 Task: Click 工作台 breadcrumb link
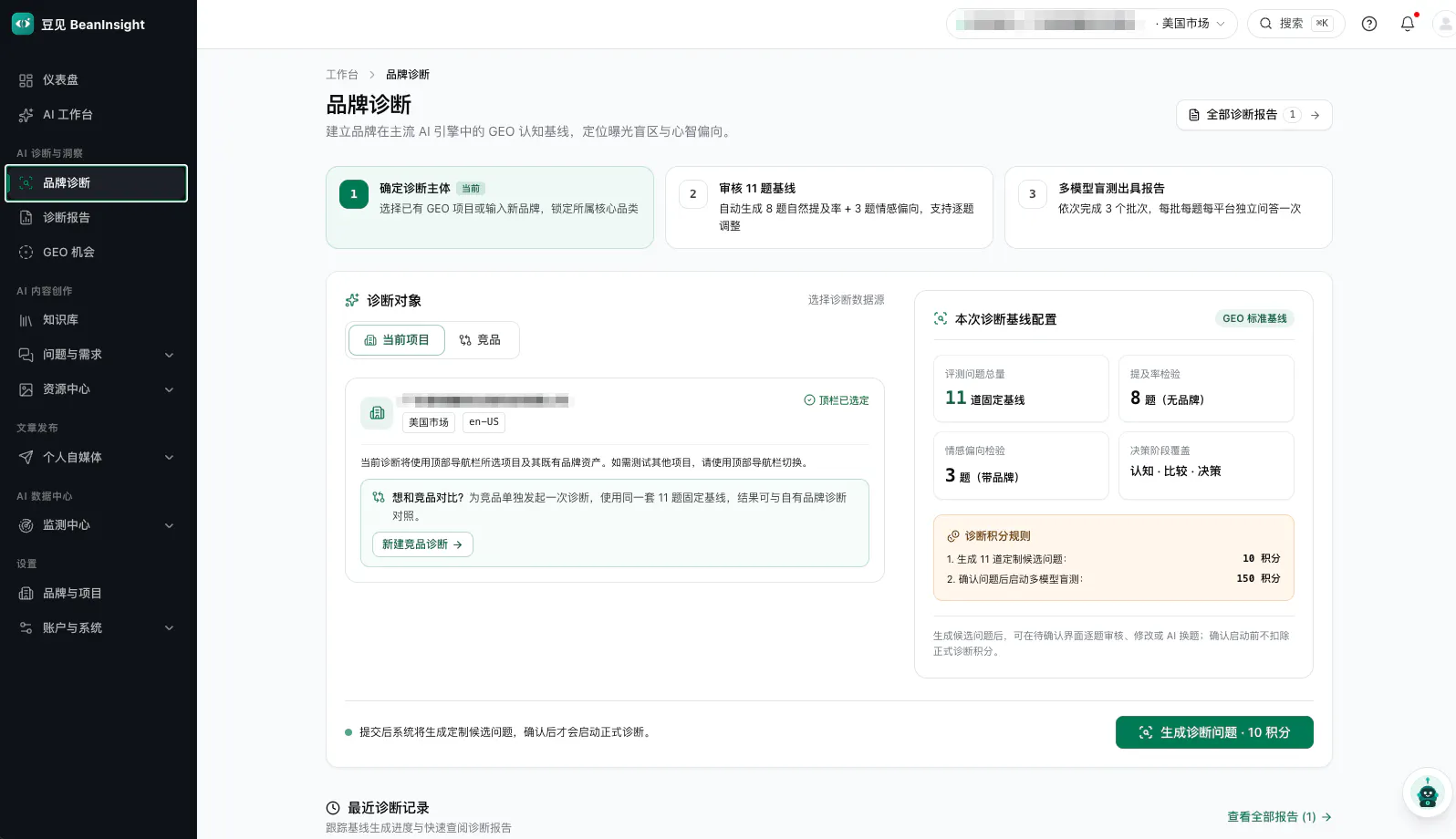click(x=342, y=75)
